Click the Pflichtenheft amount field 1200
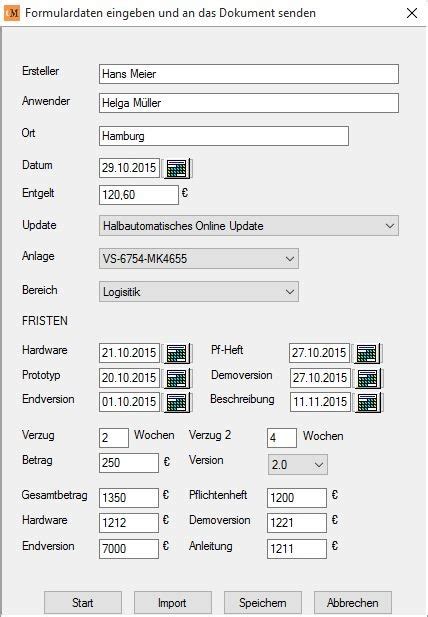Image resolution: width=428 pixels, height=617 pixels. pyautogui.click(x=297, y=498)
